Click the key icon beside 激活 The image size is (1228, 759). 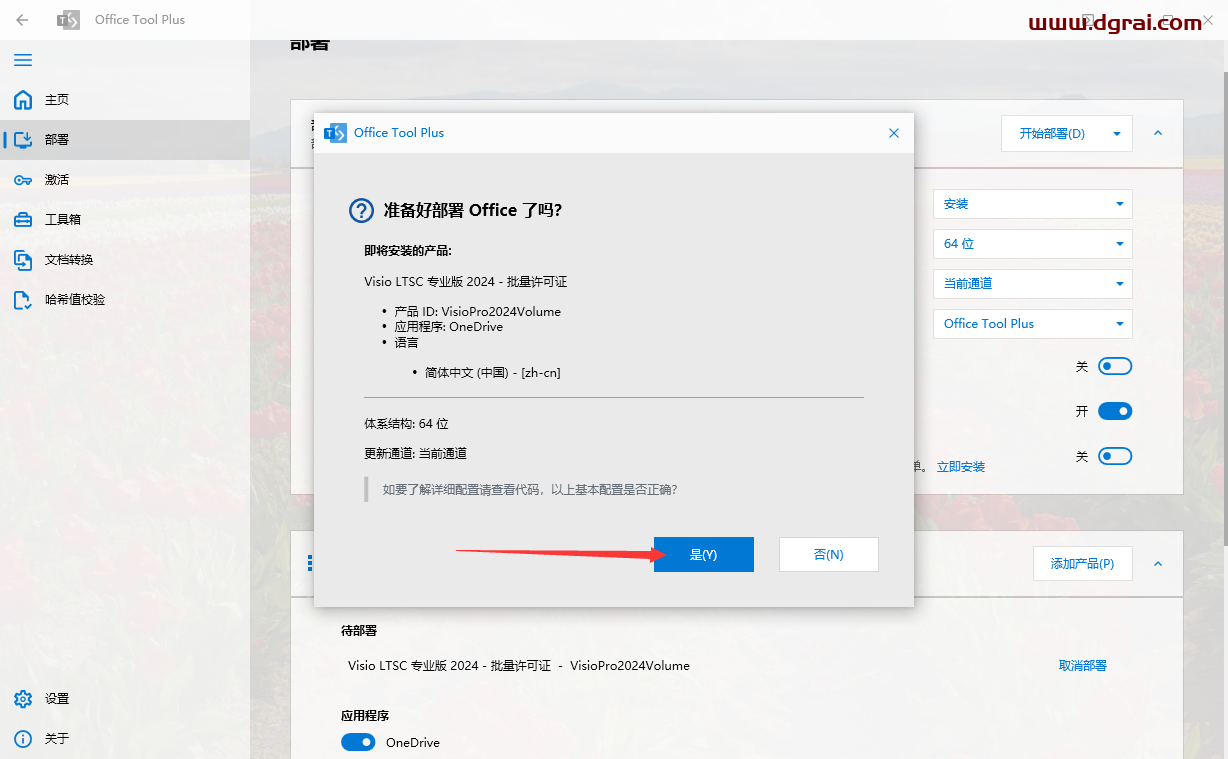(23, 180)
